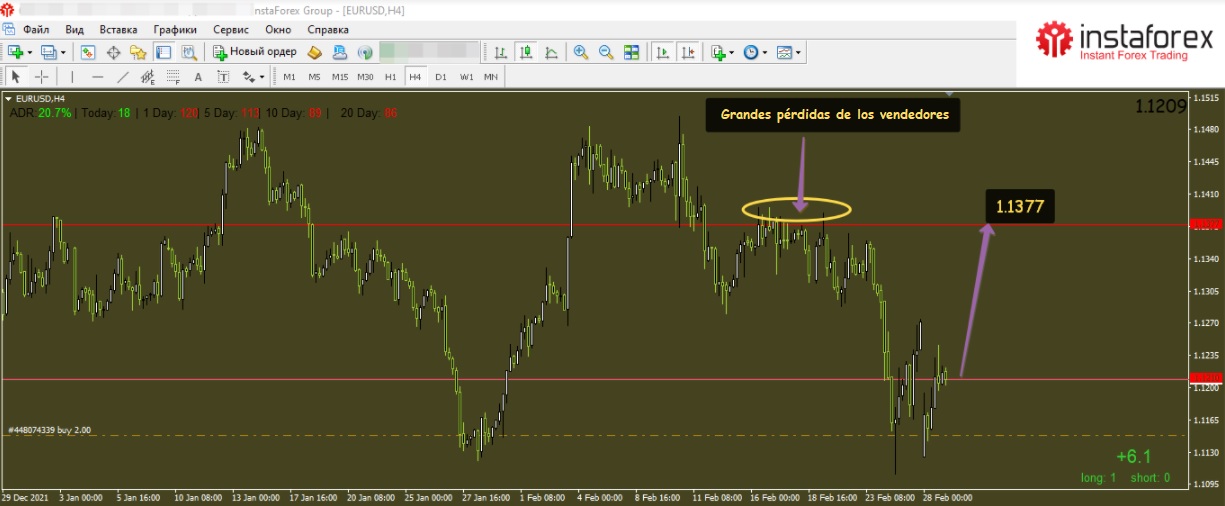Viewport: 1225px width, 506px height.
Task: Click the ADR 20.7% indicator text
Action: pyautogui.click(x=40, y=113)
